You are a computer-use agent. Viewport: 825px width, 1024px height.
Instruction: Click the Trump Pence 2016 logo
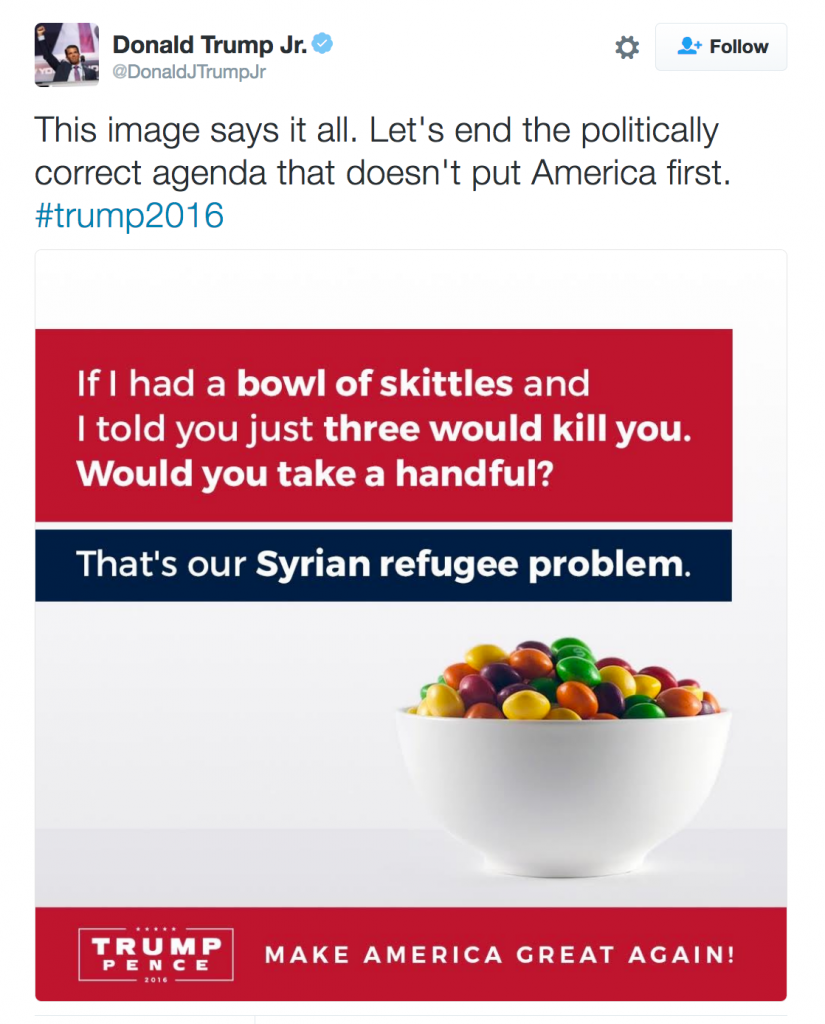tap(156, 954)
